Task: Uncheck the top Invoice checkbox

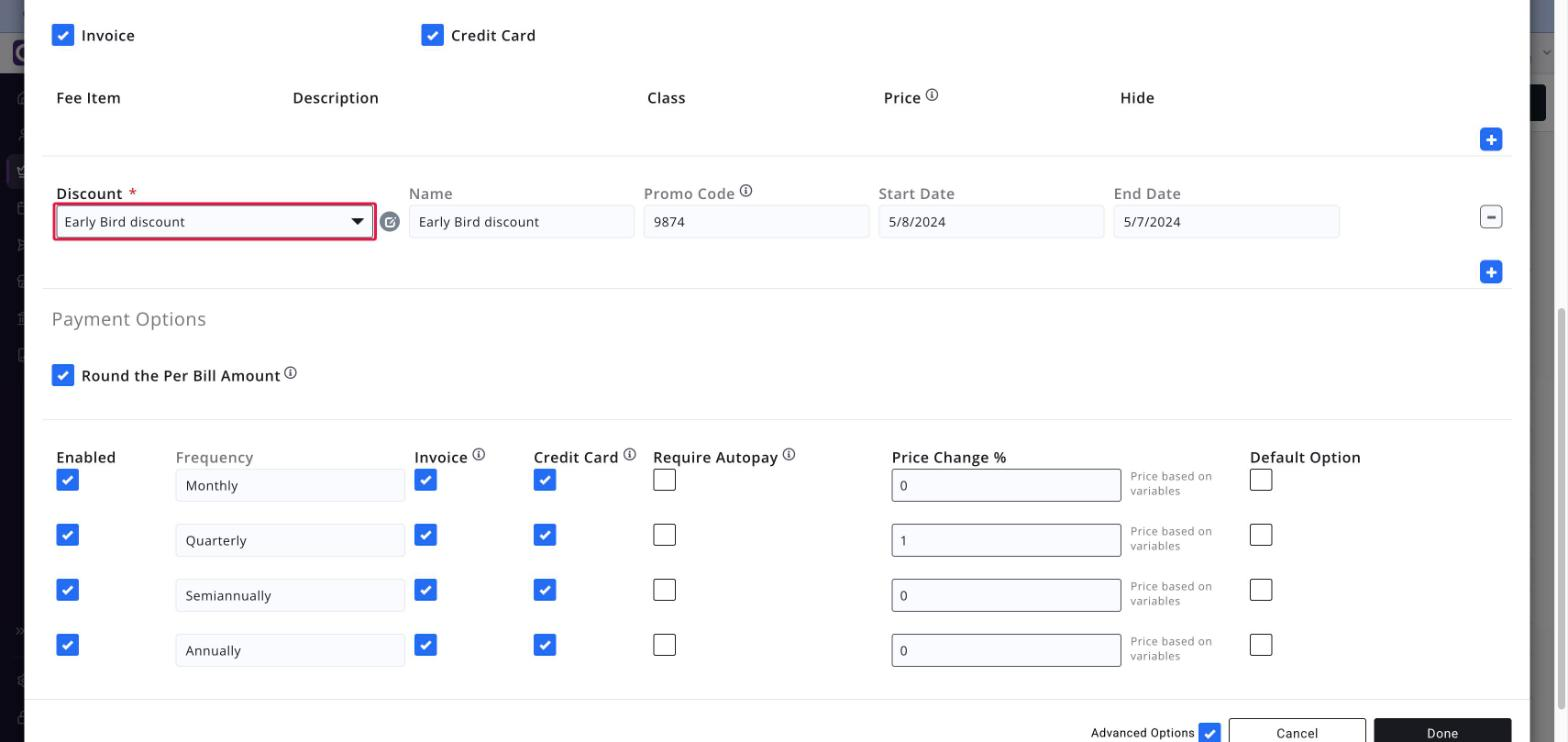Action: click(63, 35)
